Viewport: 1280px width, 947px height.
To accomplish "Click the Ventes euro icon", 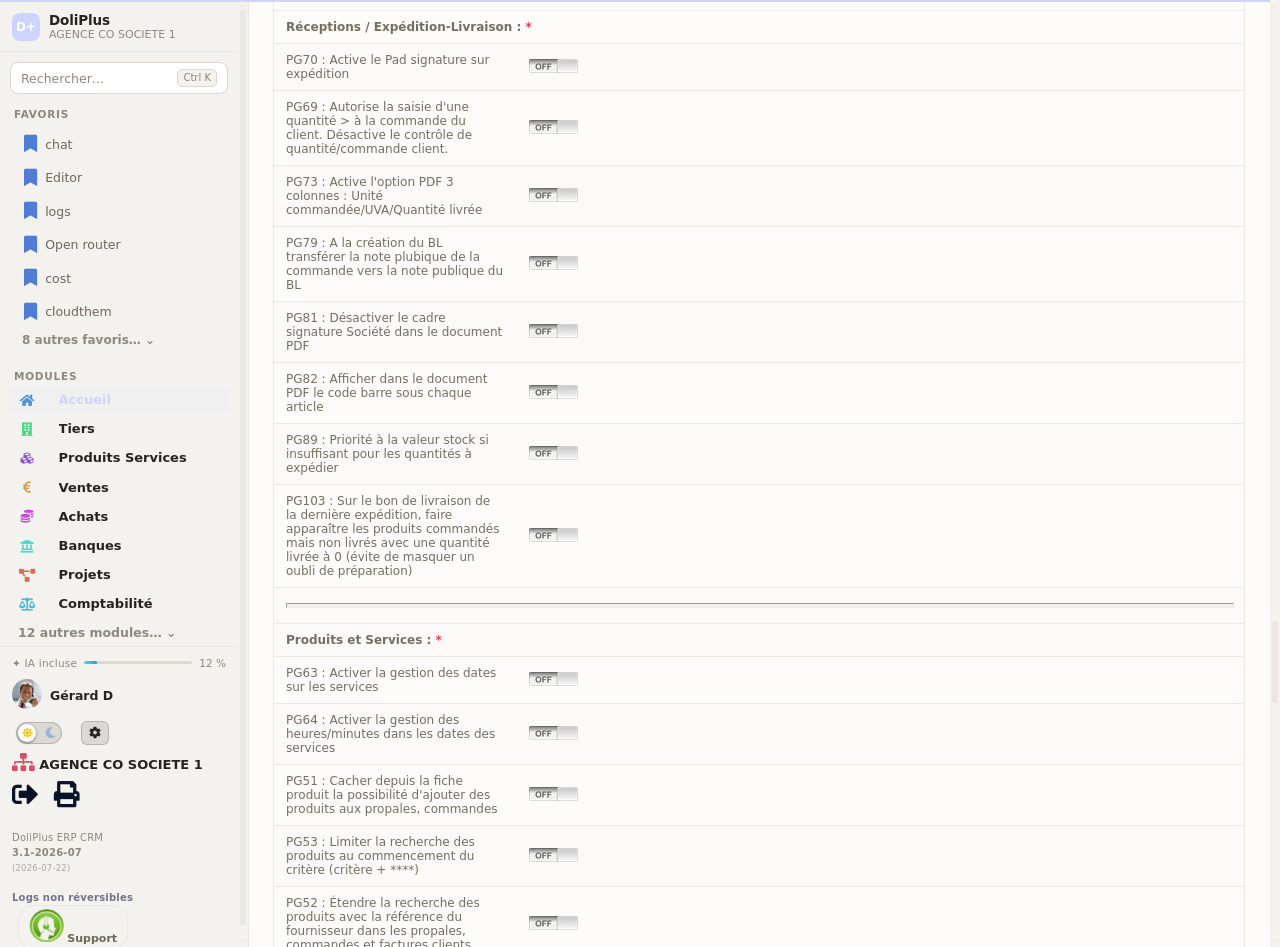I will click(27, 488).
